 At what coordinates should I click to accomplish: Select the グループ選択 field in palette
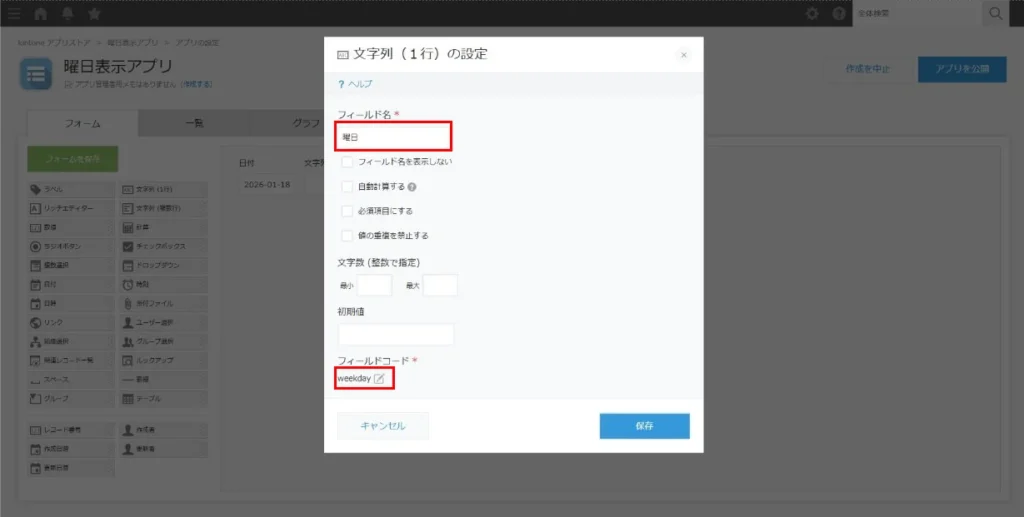(164, 341)
